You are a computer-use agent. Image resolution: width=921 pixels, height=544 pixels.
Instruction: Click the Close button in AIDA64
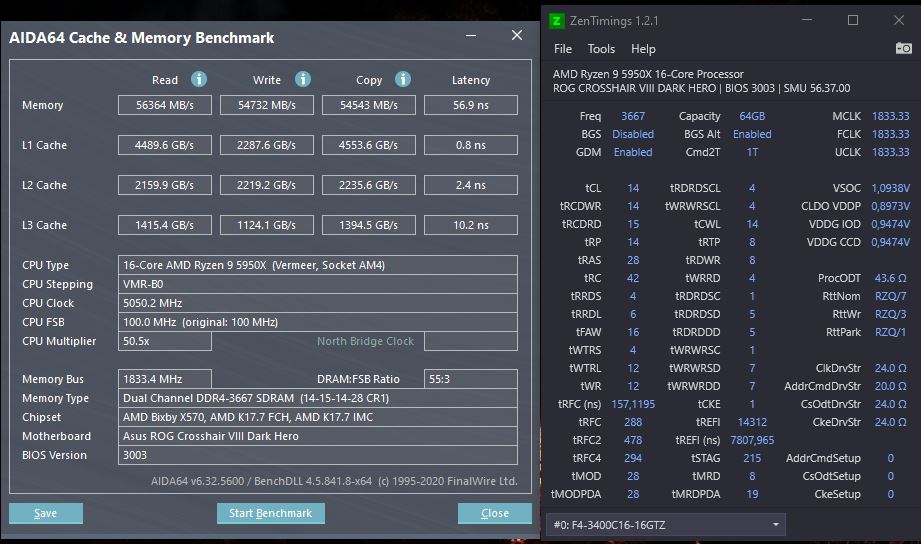coord(495,513)
